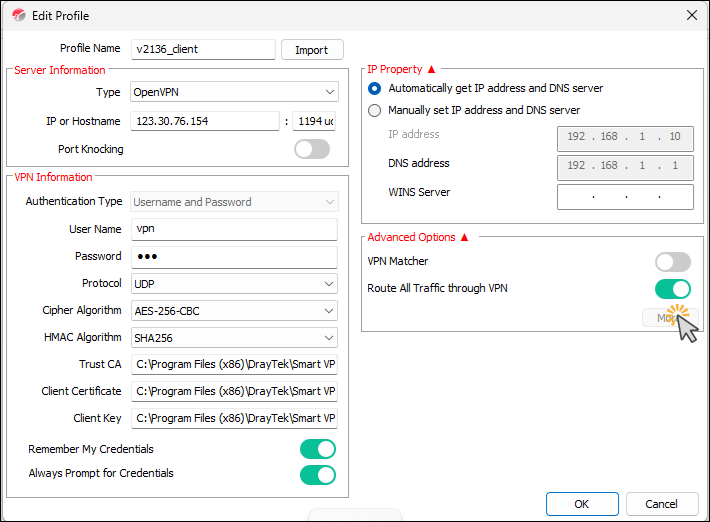The image size is (710, 522).
Task: Turn off Remember My Credentials
Action: click(317, 449)
